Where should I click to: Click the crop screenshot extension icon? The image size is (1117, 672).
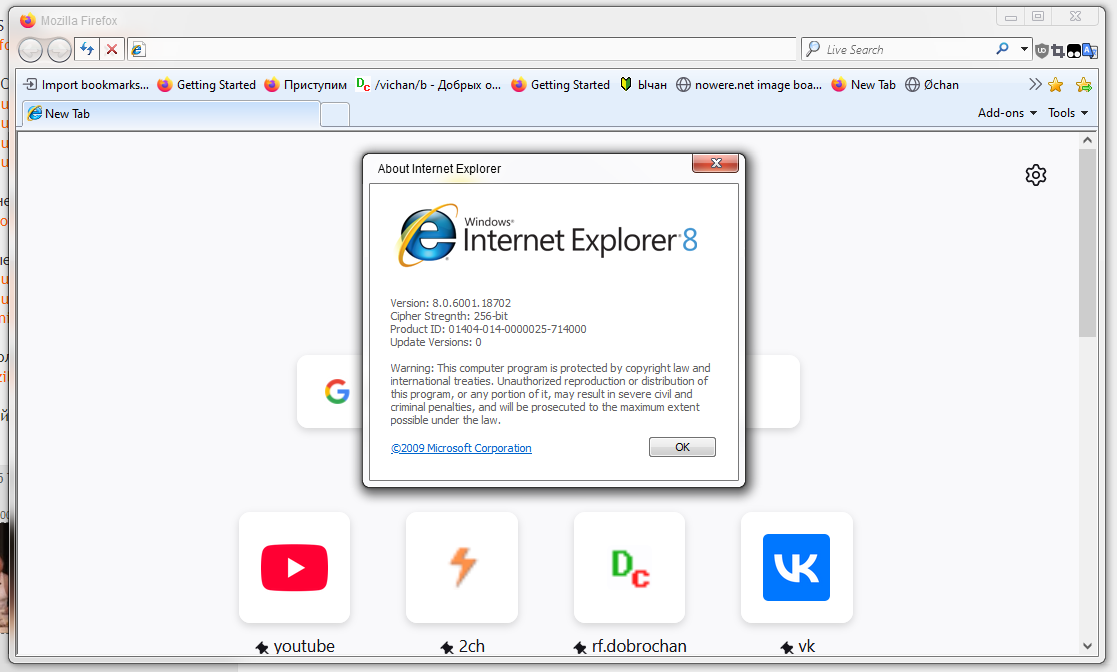1058,50
